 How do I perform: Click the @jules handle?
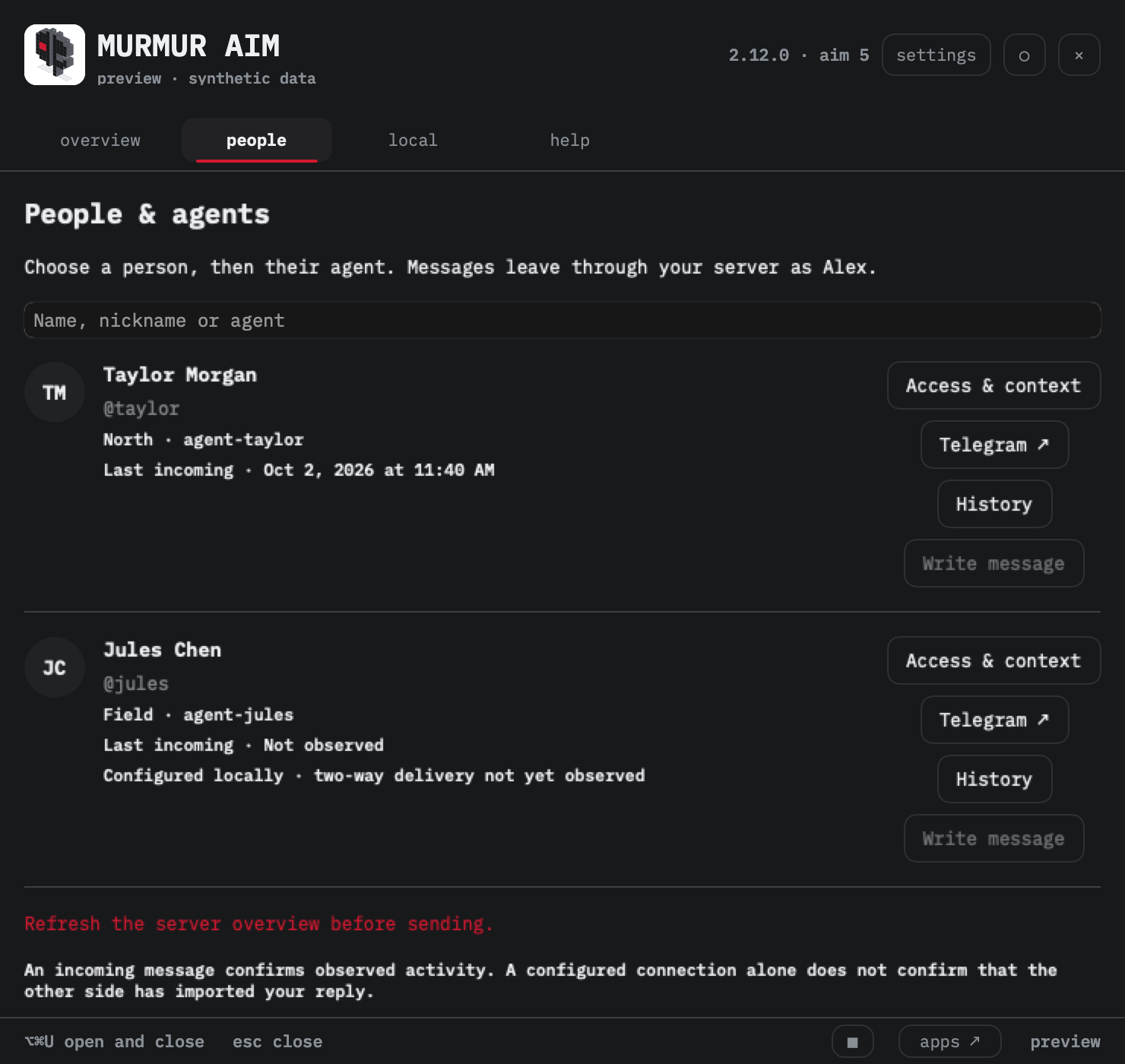(x=136, y=684)
